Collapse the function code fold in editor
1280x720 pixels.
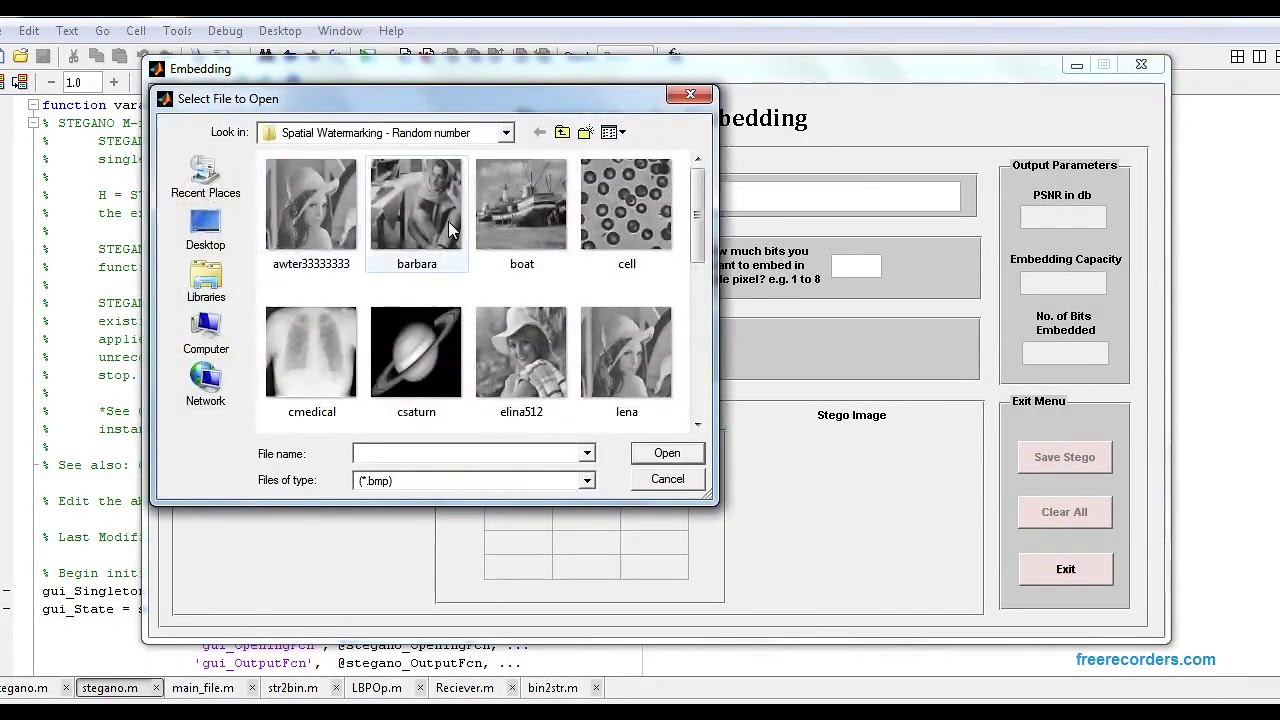pyautogui.click(x=33, y=105)
